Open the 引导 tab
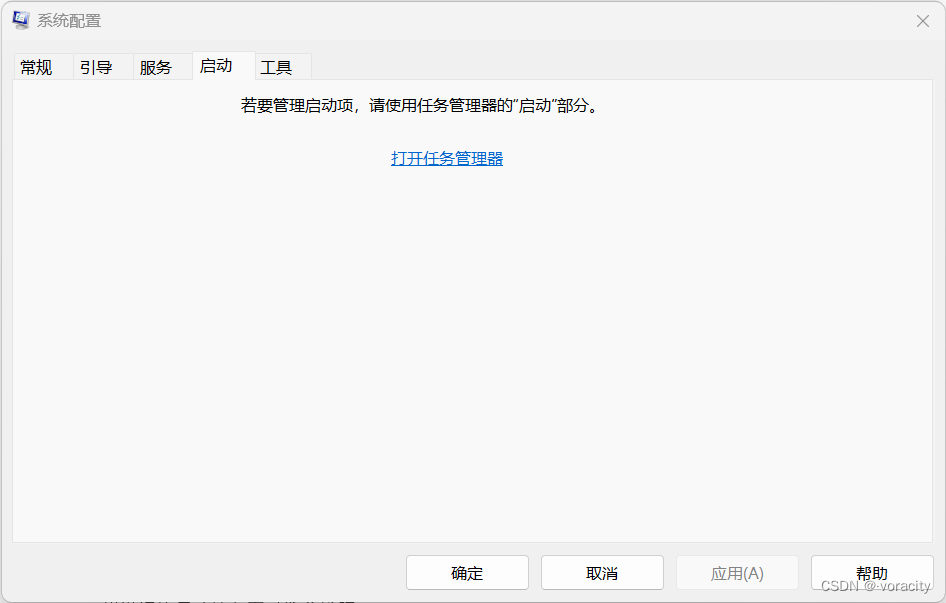Screen dimensions: 946x603 tap(96, 67)
